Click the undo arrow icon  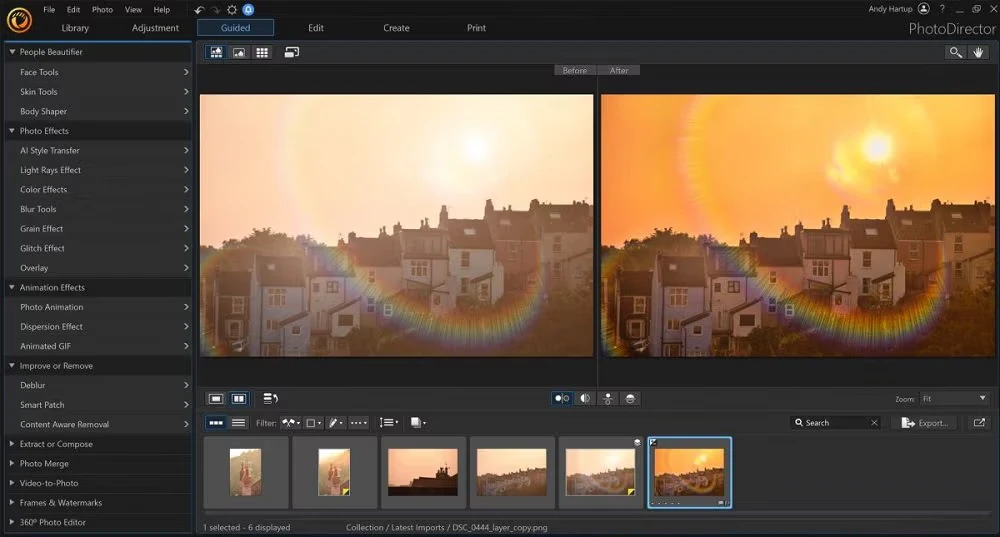pos(199,9)
